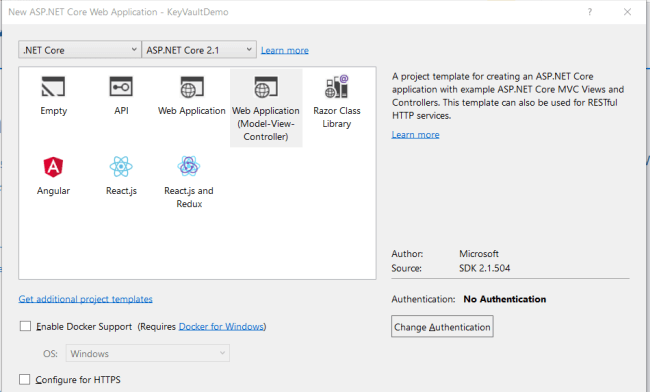The width and height of the screenshot is (650, 392).
Task: Click Learn more link beside version dropdown
Action: 285,51
